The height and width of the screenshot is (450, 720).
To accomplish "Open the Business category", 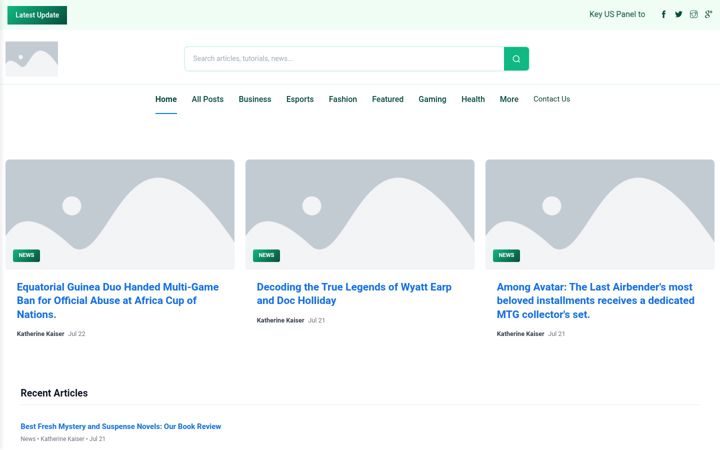I will coord(255,99).
